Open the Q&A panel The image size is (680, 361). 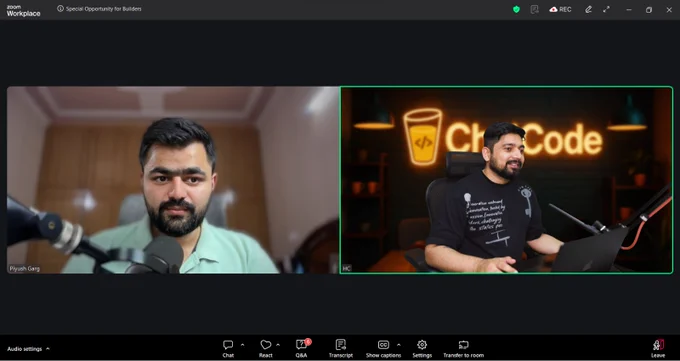tap(301, 349)
